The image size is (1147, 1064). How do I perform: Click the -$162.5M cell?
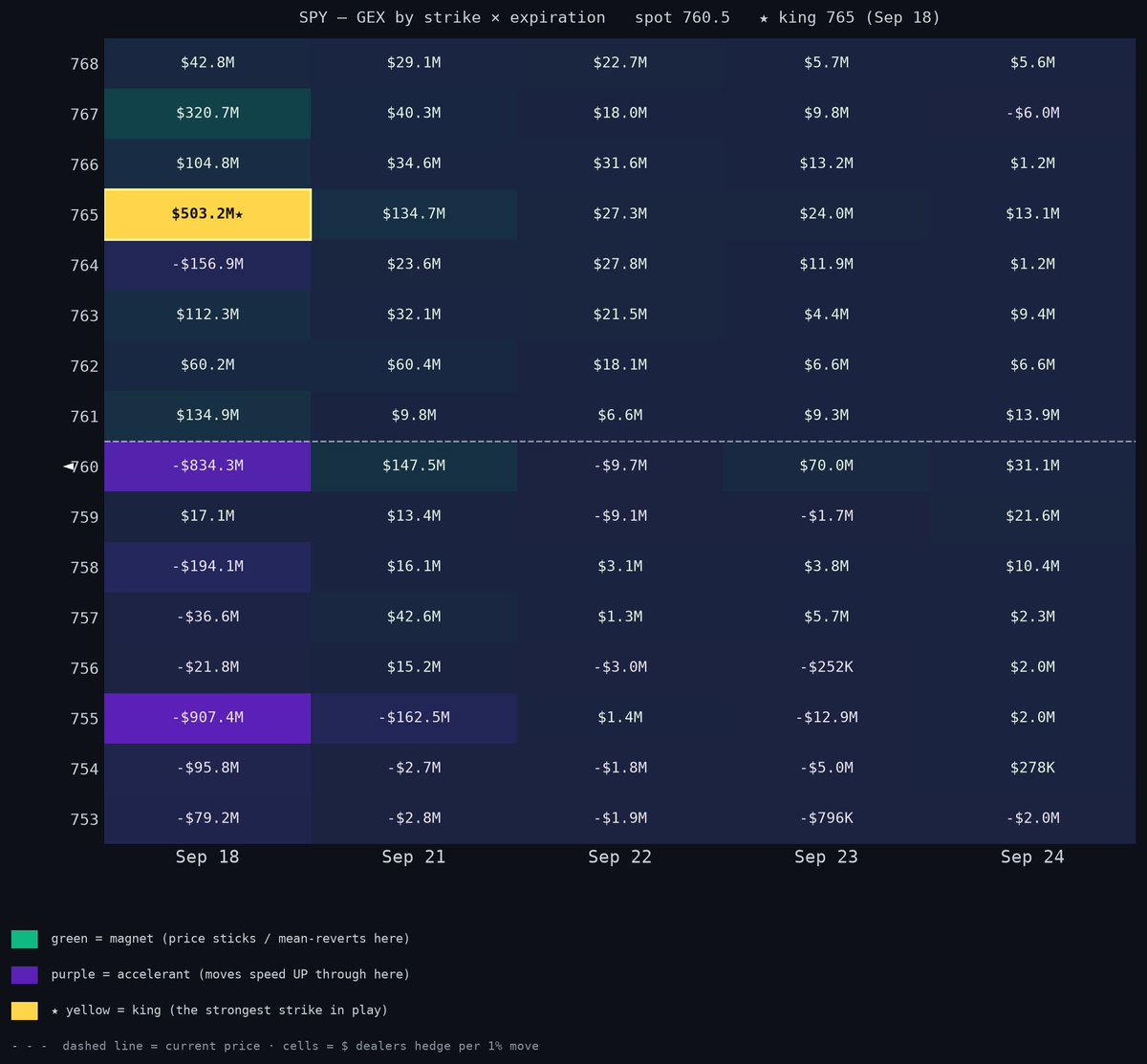coord(414,718)
